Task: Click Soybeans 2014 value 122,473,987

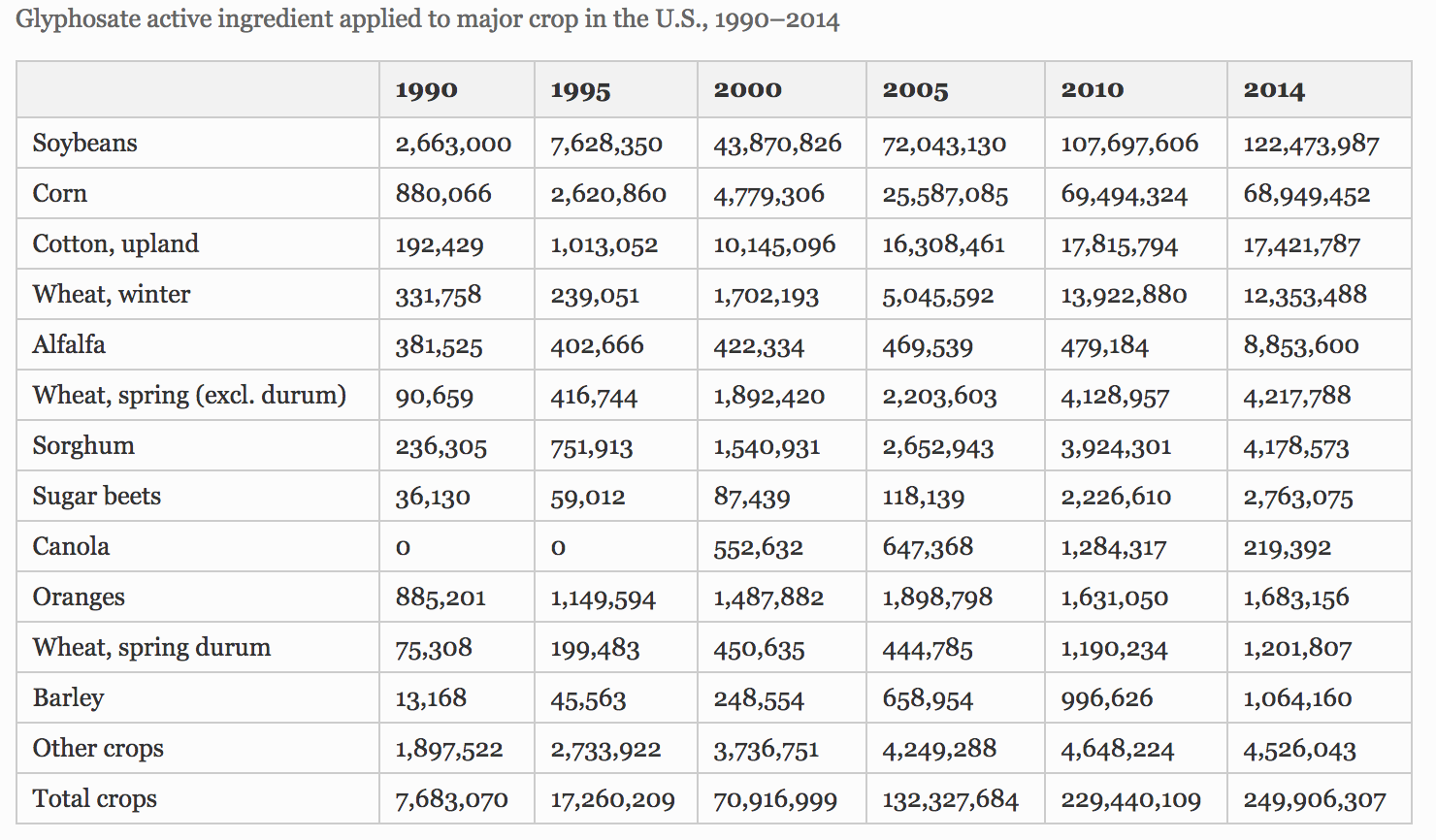Action: (x=1311, y=145)
